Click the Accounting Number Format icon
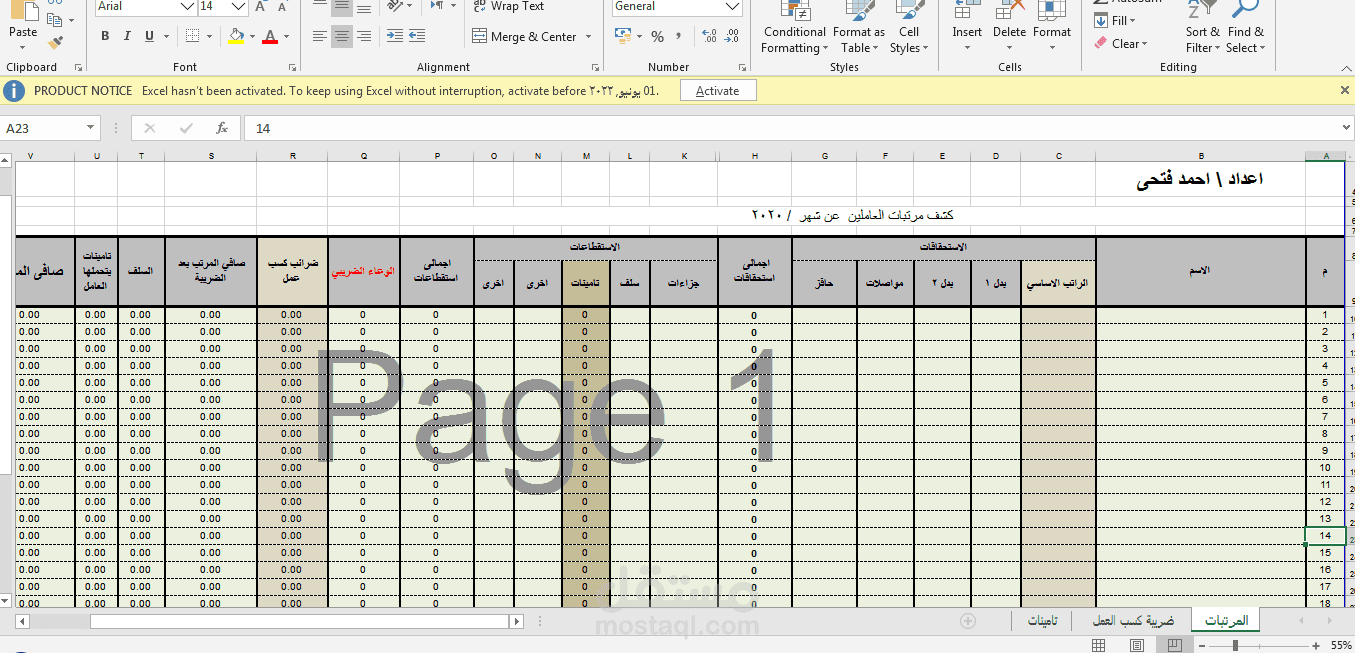 (622, 37)
